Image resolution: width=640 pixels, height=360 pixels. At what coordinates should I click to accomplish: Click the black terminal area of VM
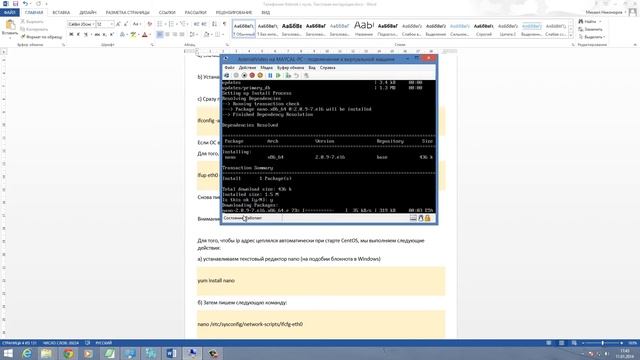pos(329,147)
